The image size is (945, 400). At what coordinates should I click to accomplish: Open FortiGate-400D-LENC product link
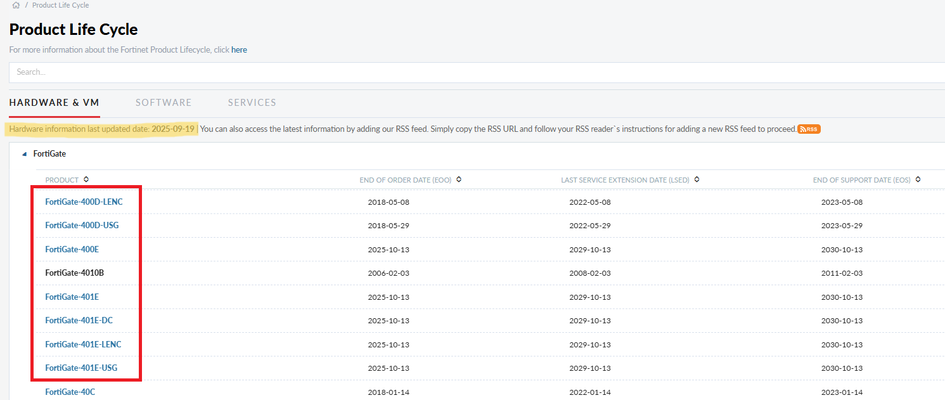pos(84,202)
